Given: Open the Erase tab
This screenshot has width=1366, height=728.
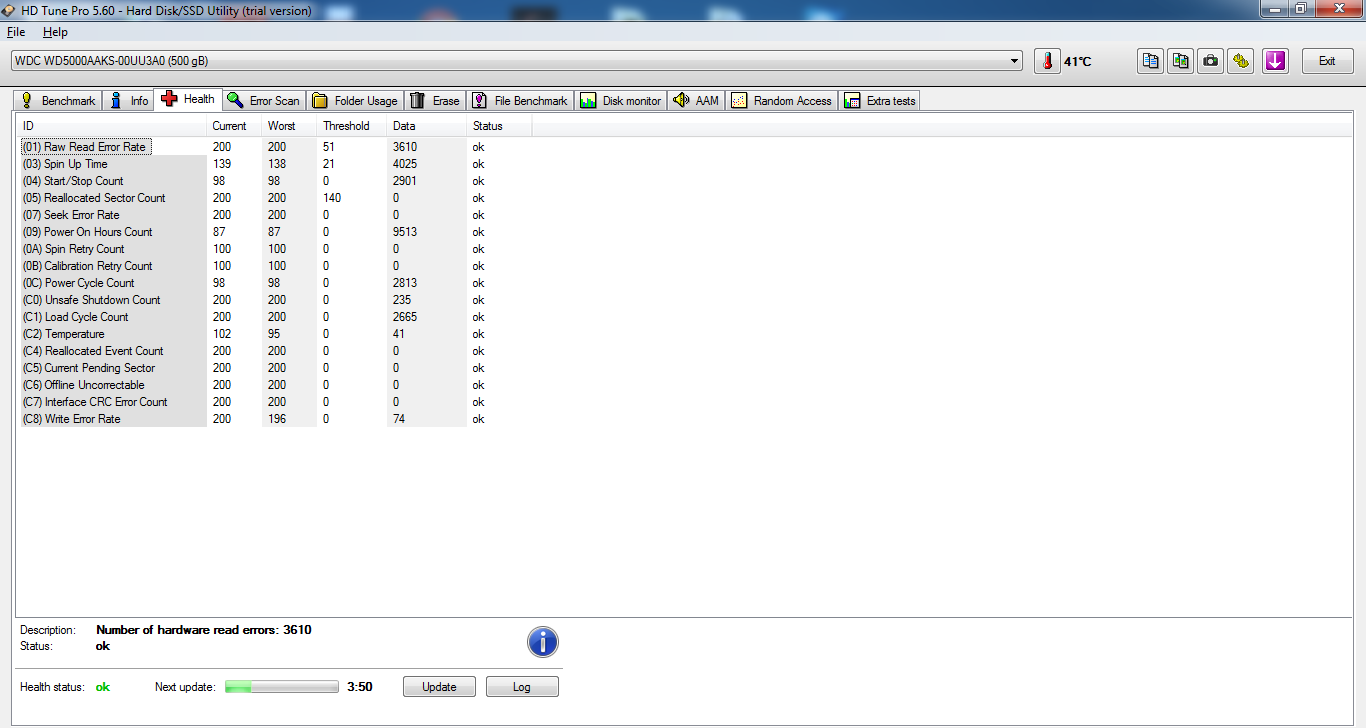Looking at the screenshot, I should (435, 101).
